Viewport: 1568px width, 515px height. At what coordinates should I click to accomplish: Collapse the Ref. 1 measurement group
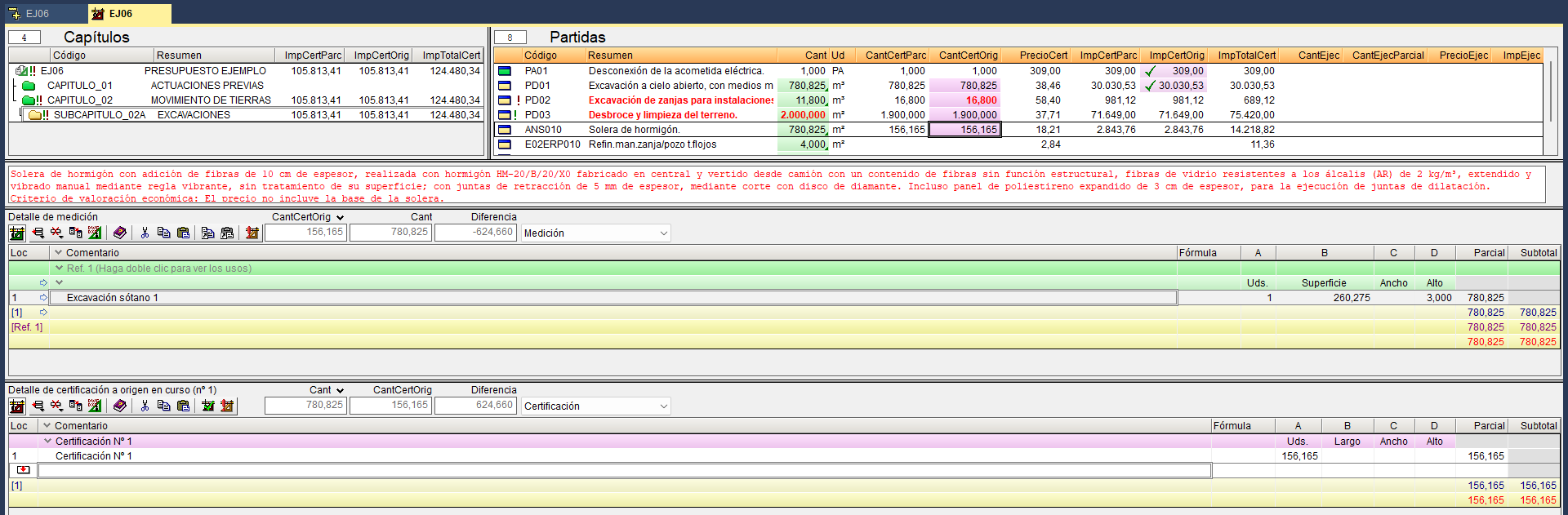59,268
